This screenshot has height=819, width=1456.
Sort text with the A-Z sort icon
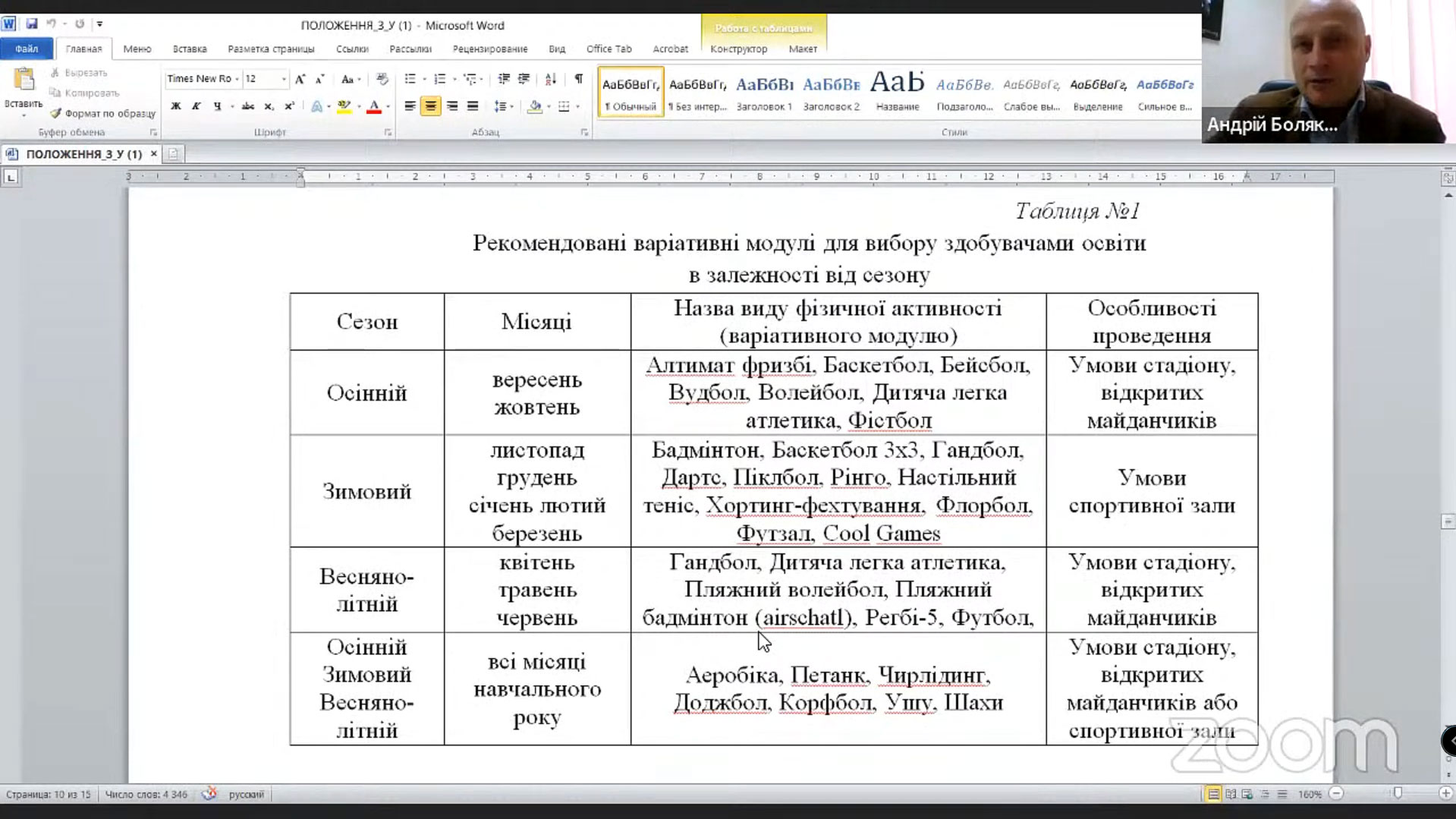click(x=551, y=79)
